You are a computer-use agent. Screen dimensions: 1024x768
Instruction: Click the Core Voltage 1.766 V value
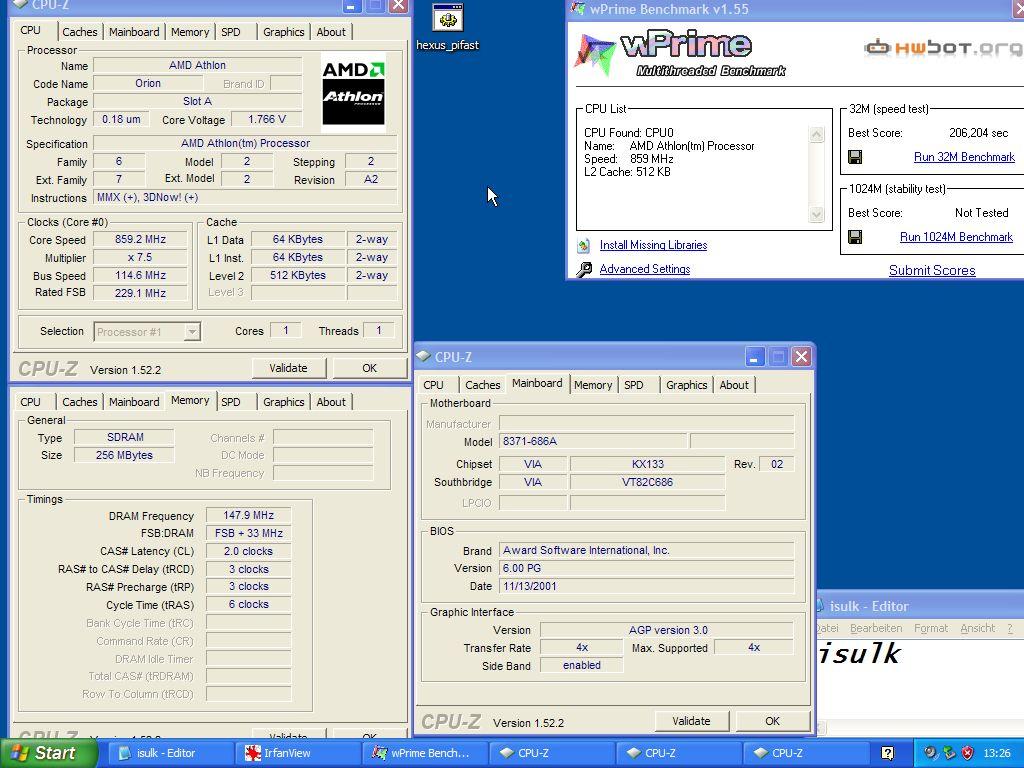(x=266, y=120)
